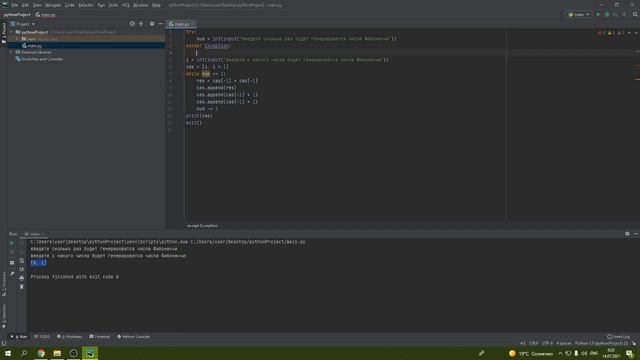
Task: Run the main configuration with the green play icon
Action: click(x=598, y=14)
